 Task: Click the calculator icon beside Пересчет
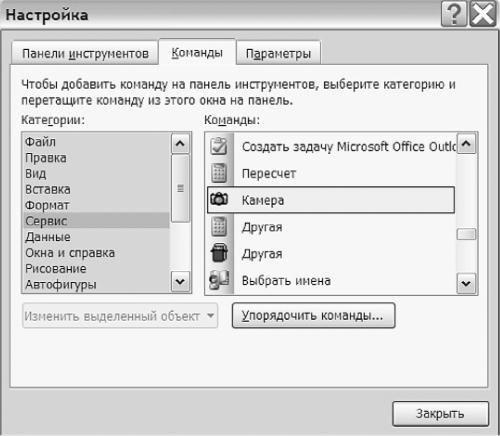[x=219, y=173]
